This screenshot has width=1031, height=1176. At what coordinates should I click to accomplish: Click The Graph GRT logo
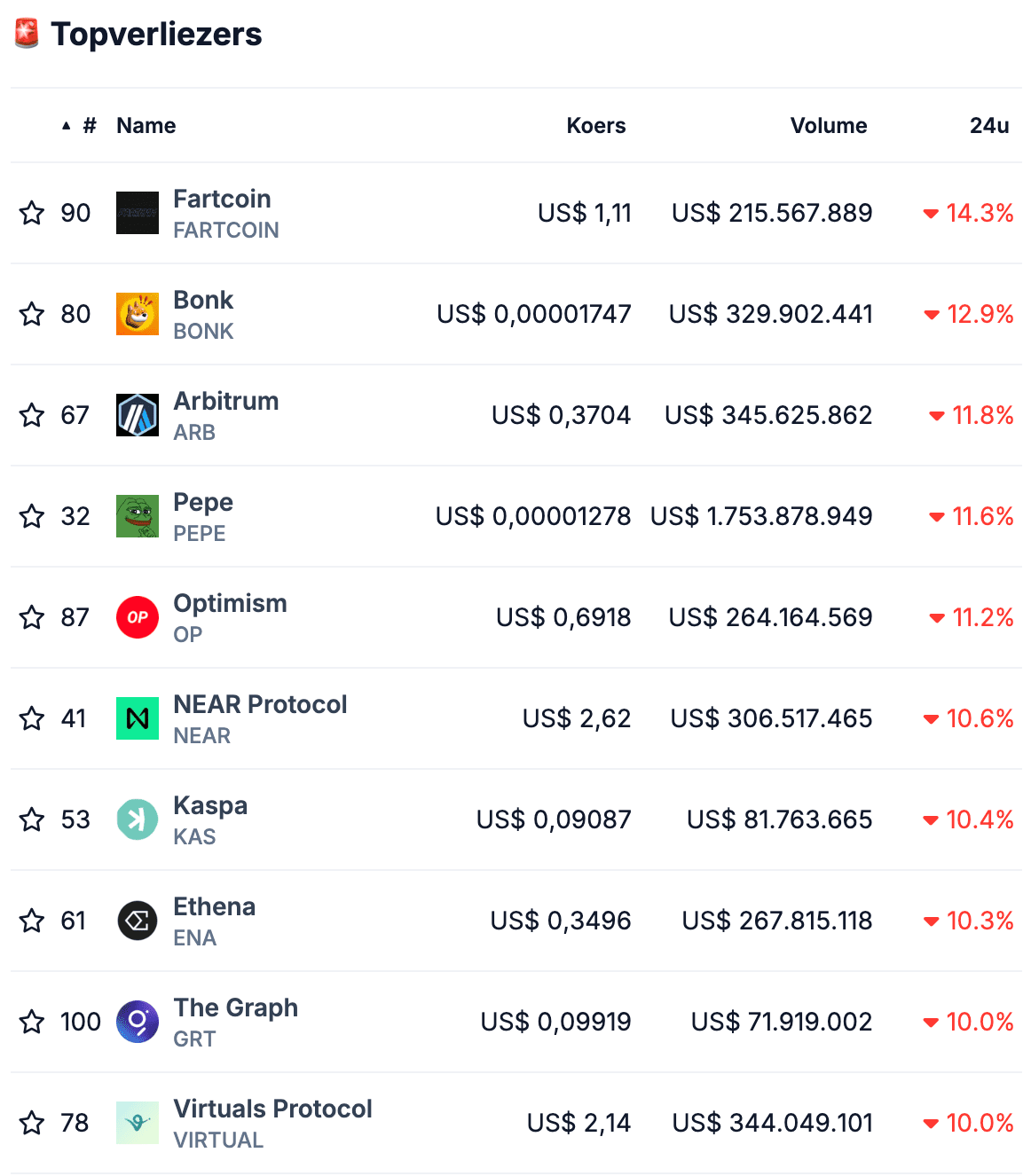[x=138, y=1022]
